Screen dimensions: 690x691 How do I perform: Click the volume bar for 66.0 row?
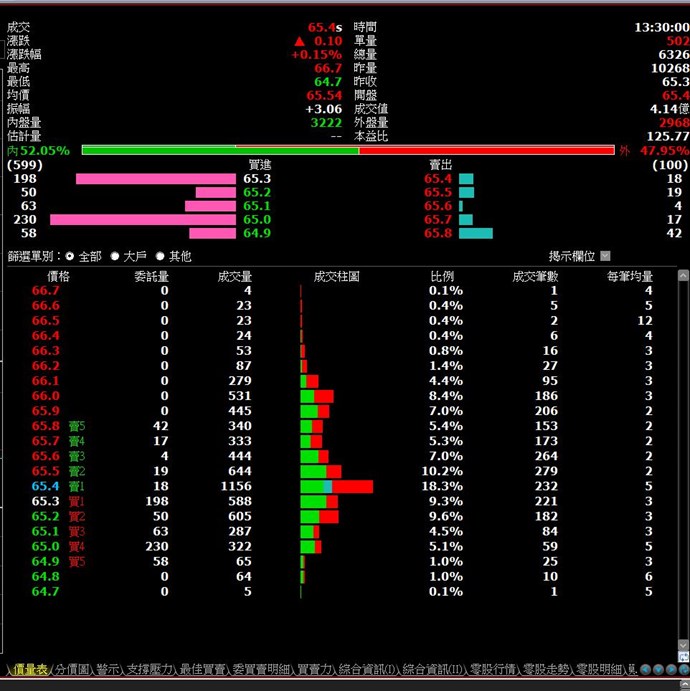point(317,396)
